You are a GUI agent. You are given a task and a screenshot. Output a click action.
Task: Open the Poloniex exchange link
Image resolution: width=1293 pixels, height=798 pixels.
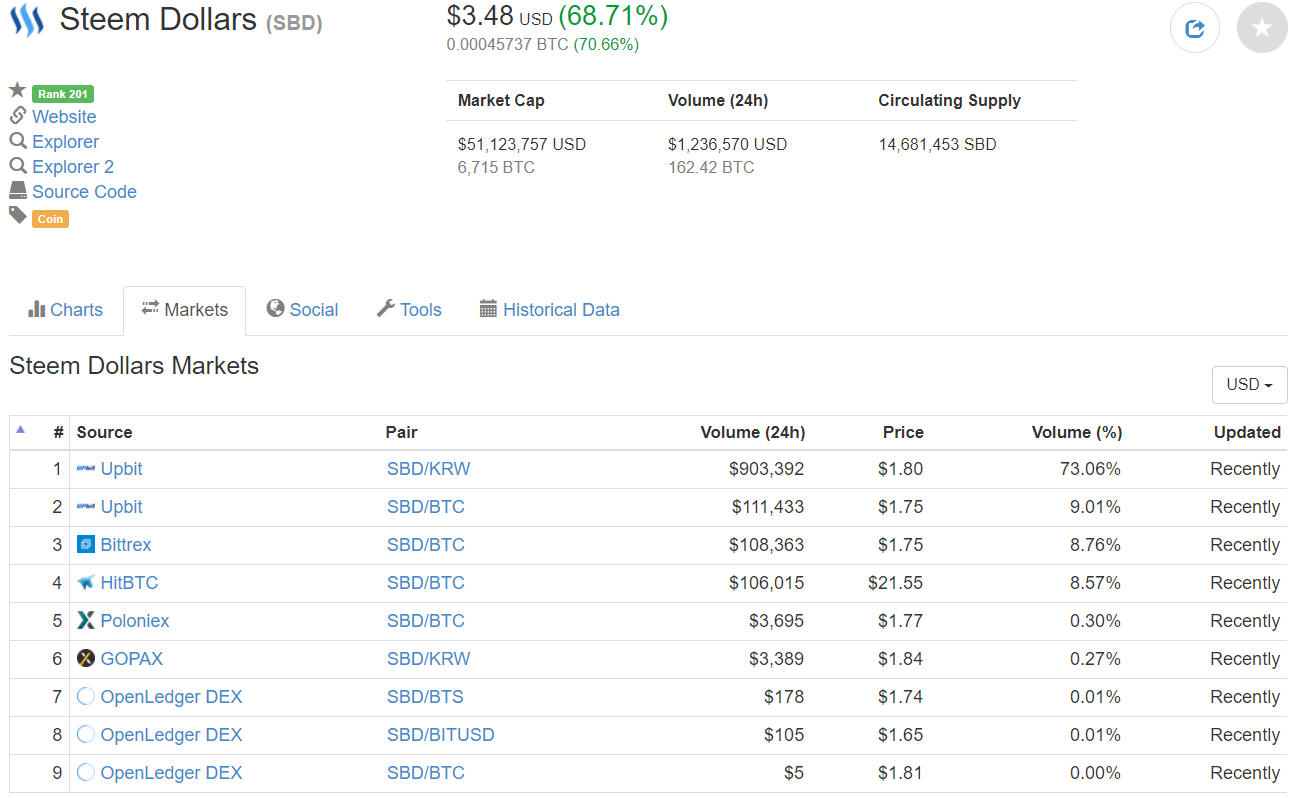click(135, 621)
